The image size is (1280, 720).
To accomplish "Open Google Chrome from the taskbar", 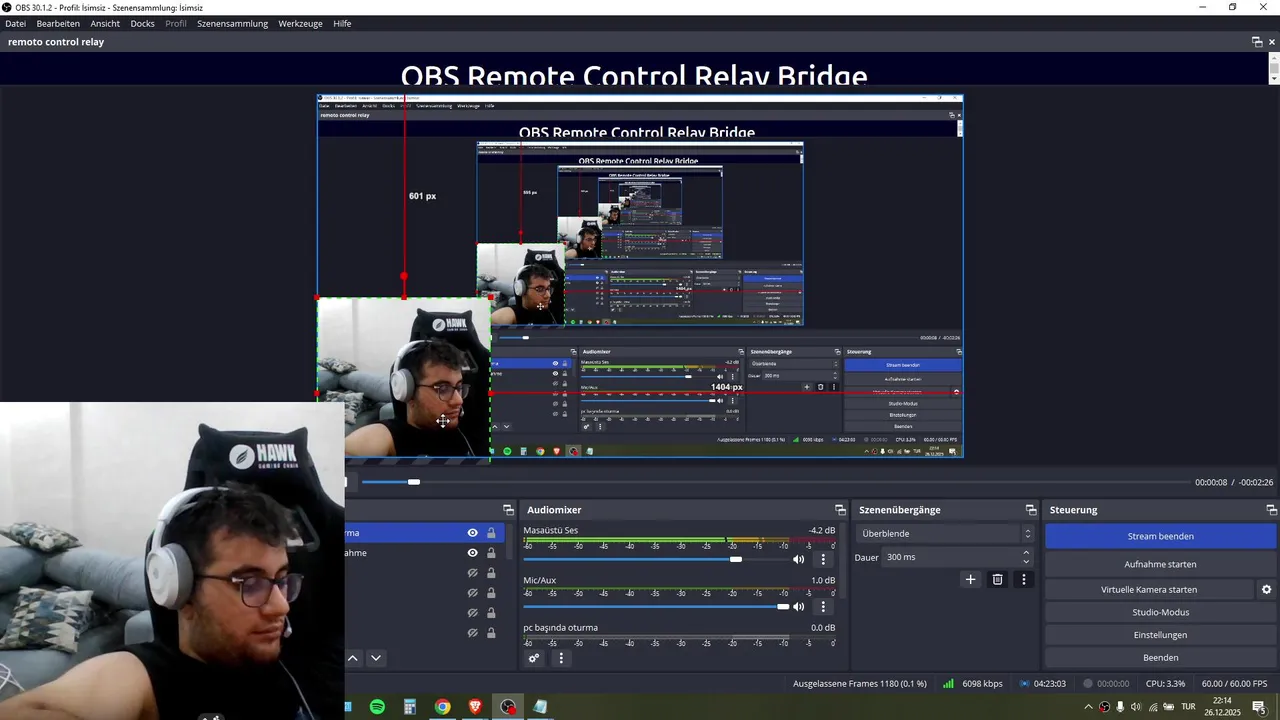I will coord(443,707).
